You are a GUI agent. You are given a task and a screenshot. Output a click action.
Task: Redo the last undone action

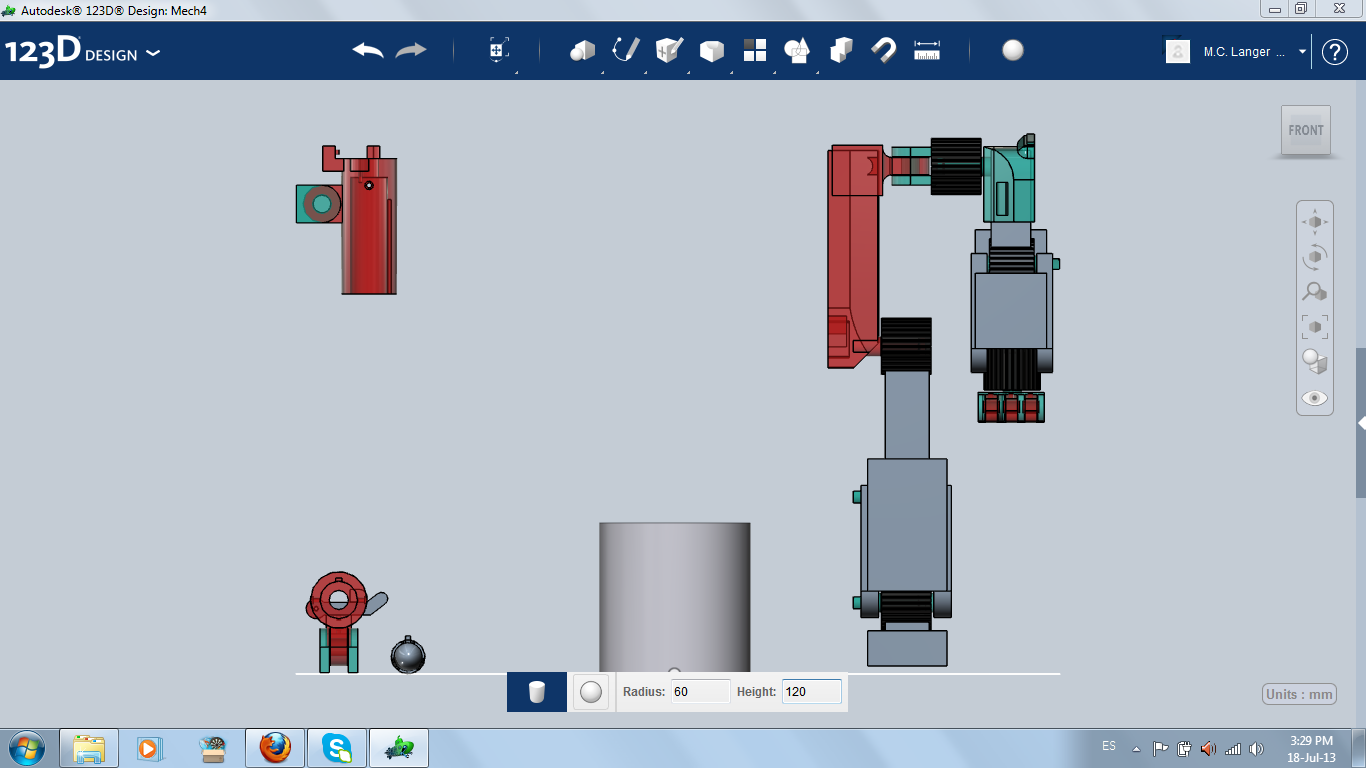(x=411, y=50)
